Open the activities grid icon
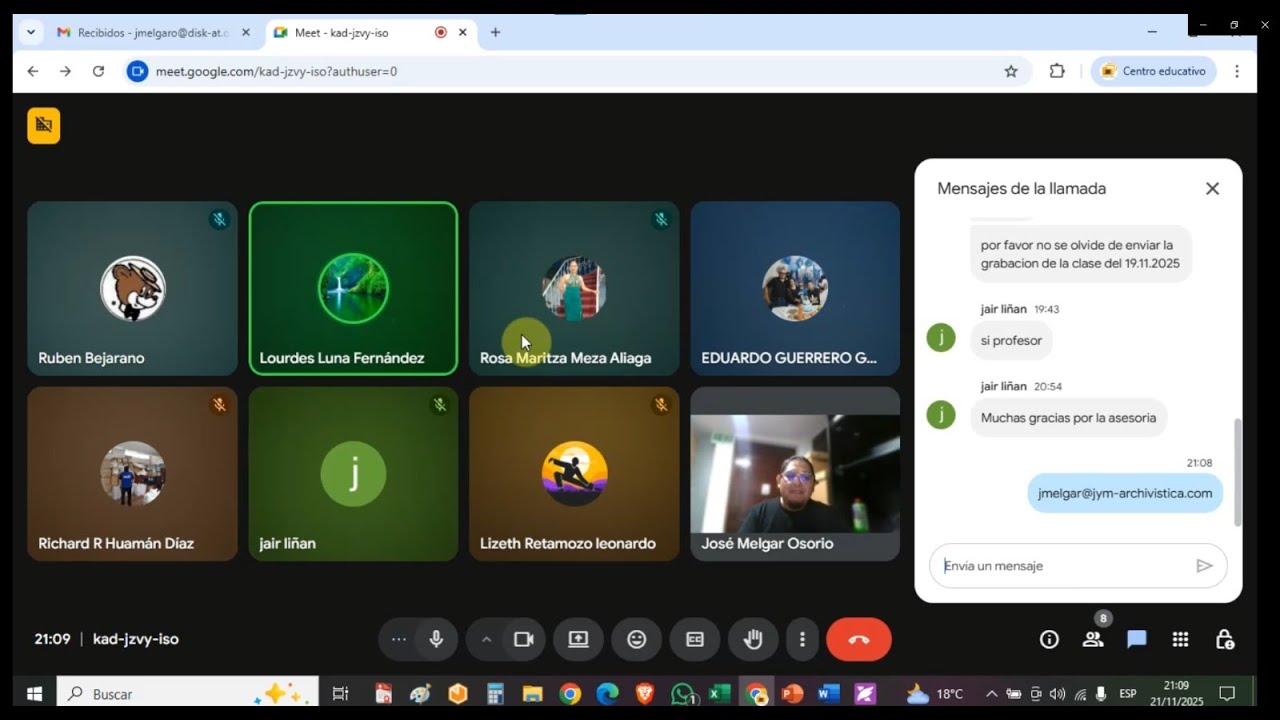This screenshot has height=720, width=1280. tap(1181, 640)
